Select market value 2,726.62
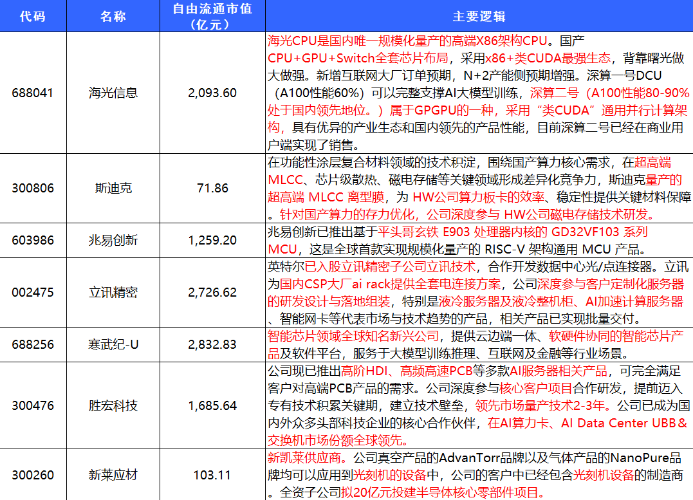 click(x=213, y=293)
